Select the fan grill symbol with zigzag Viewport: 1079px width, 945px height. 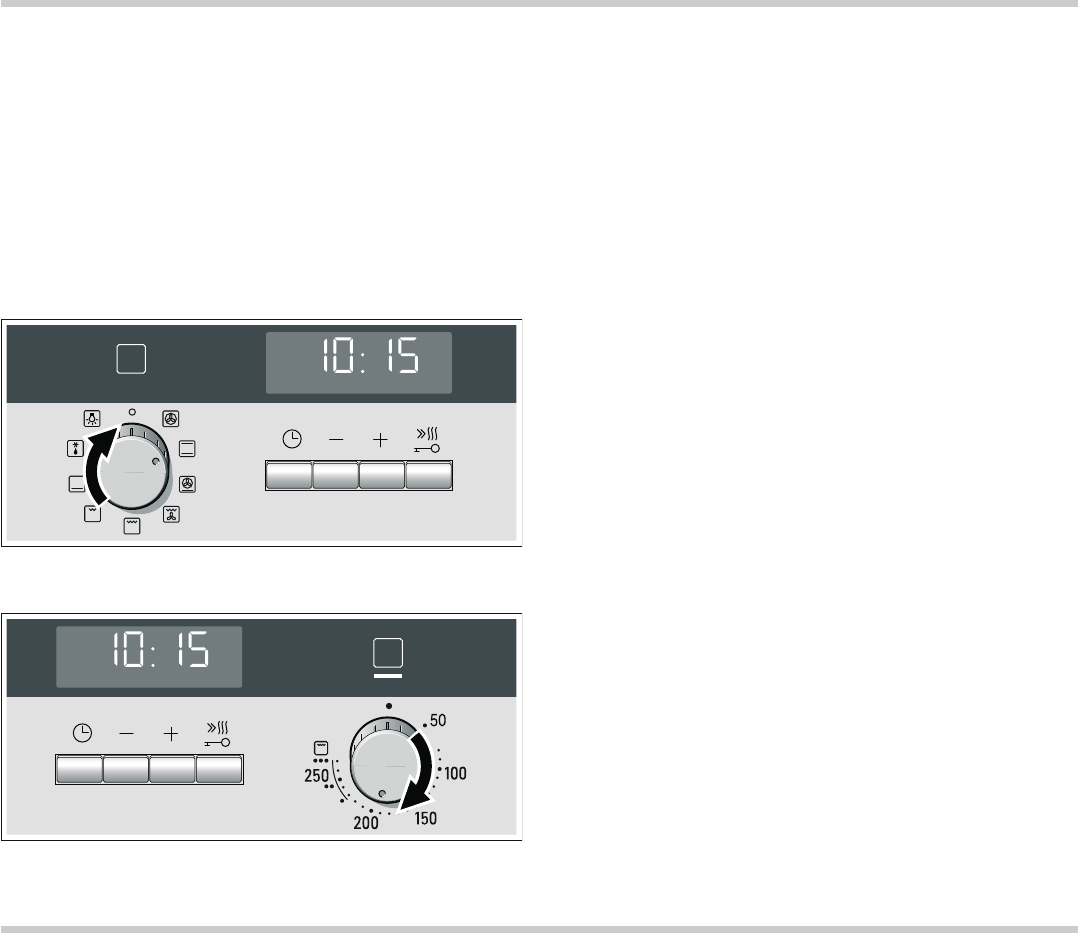point(171,514)
